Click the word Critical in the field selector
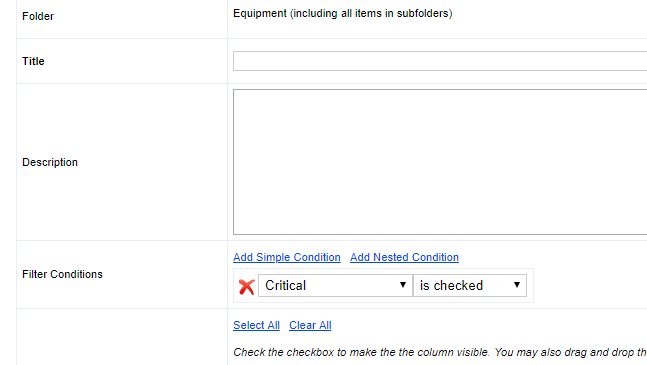Viewport: 647px width, 365px height. pyautogui.click(x=286, y=285)
